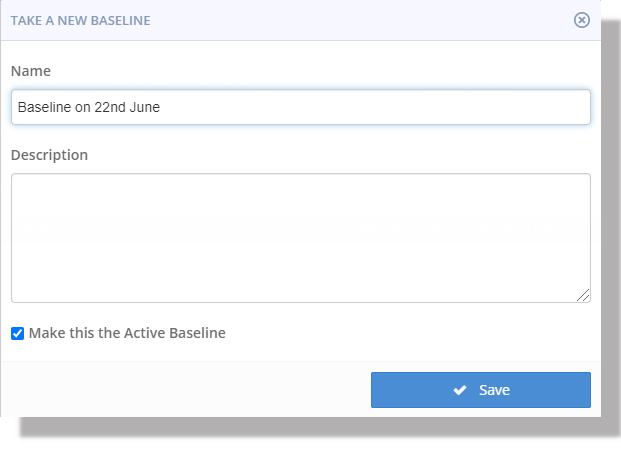
Task: Click the word 'Baseline' in the Name field
Action: [45, 107]
